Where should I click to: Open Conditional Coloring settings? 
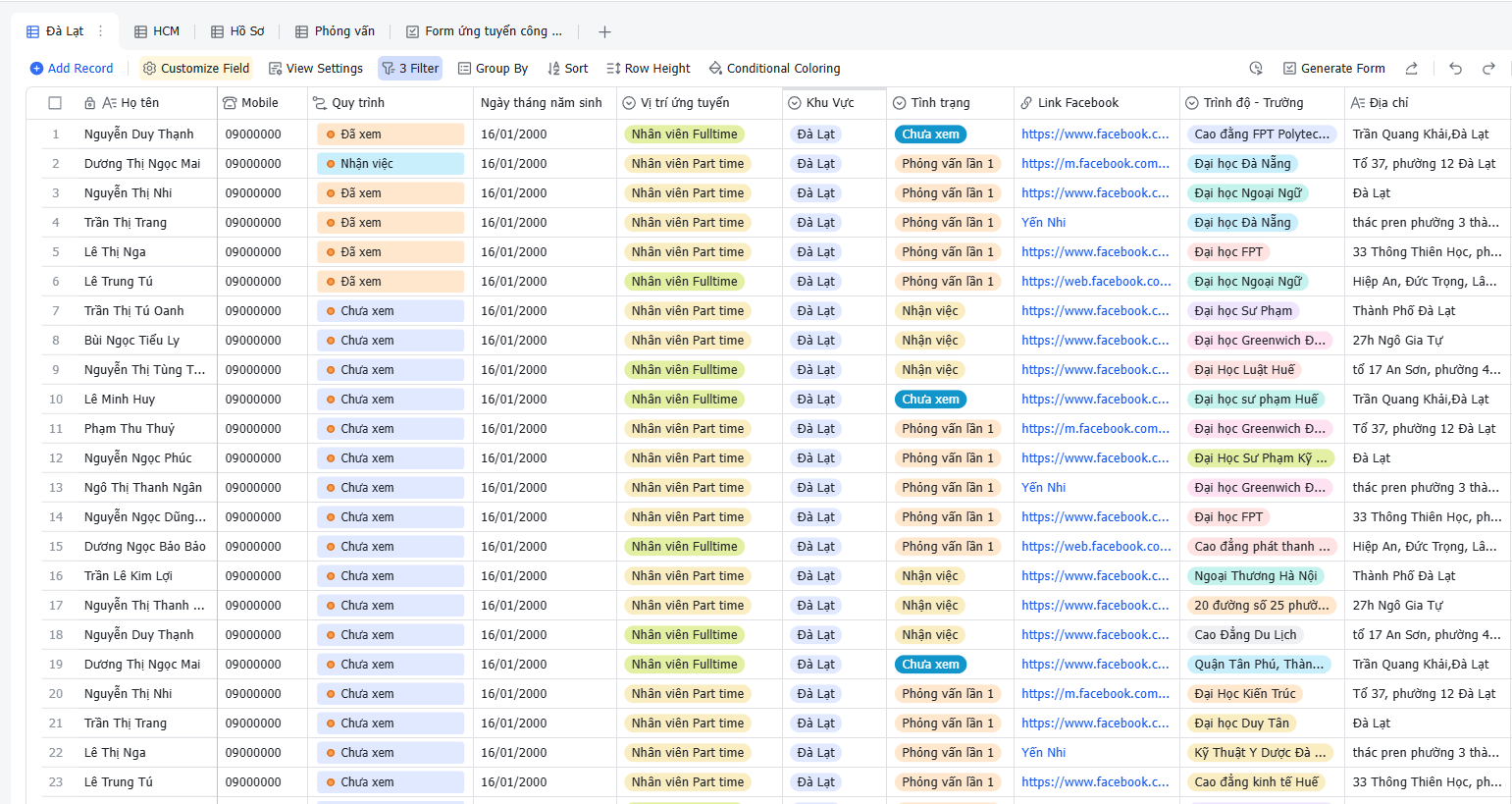[774, 69]
